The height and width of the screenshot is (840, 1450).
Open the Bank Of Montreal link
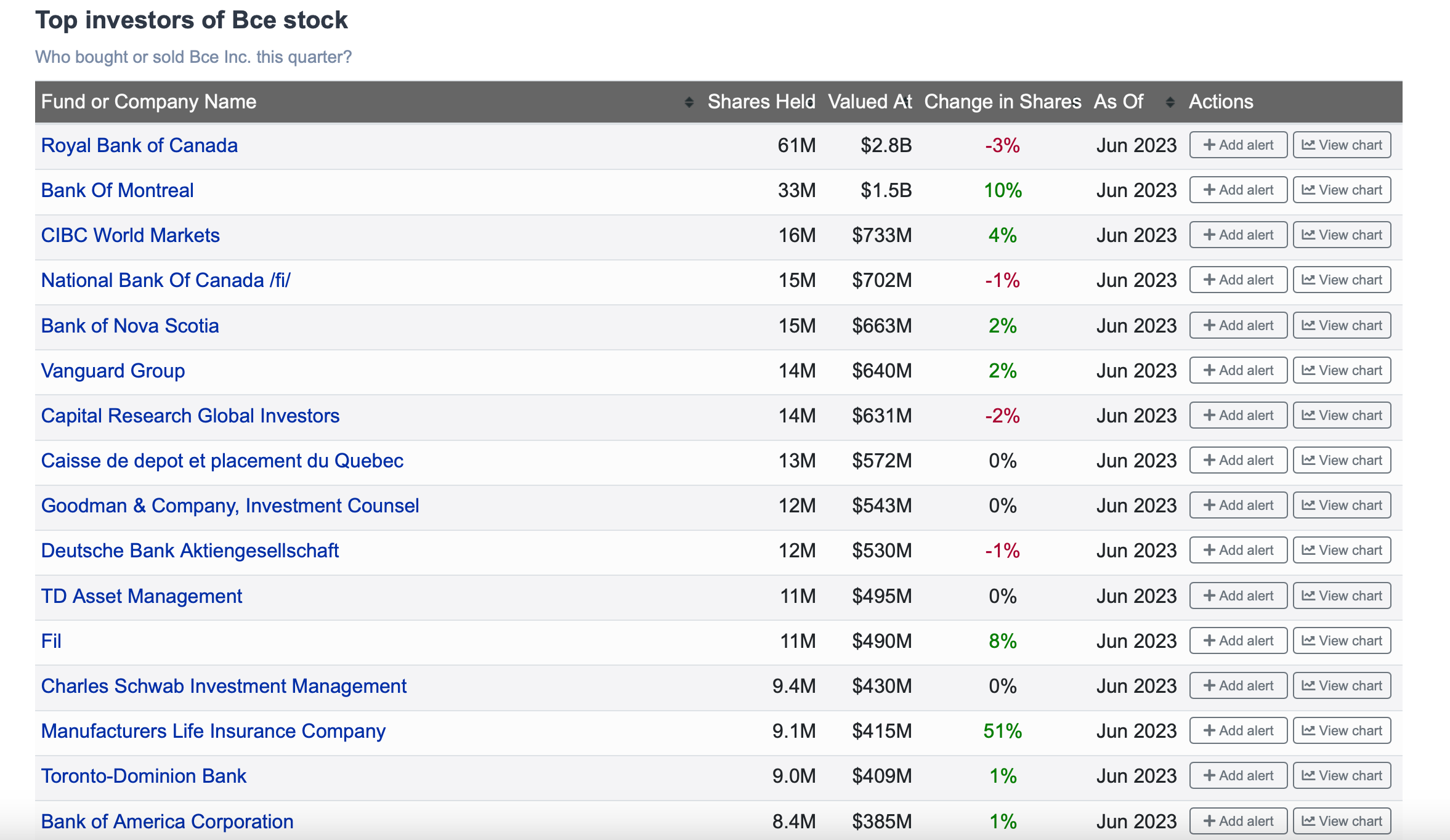[117, 190]
